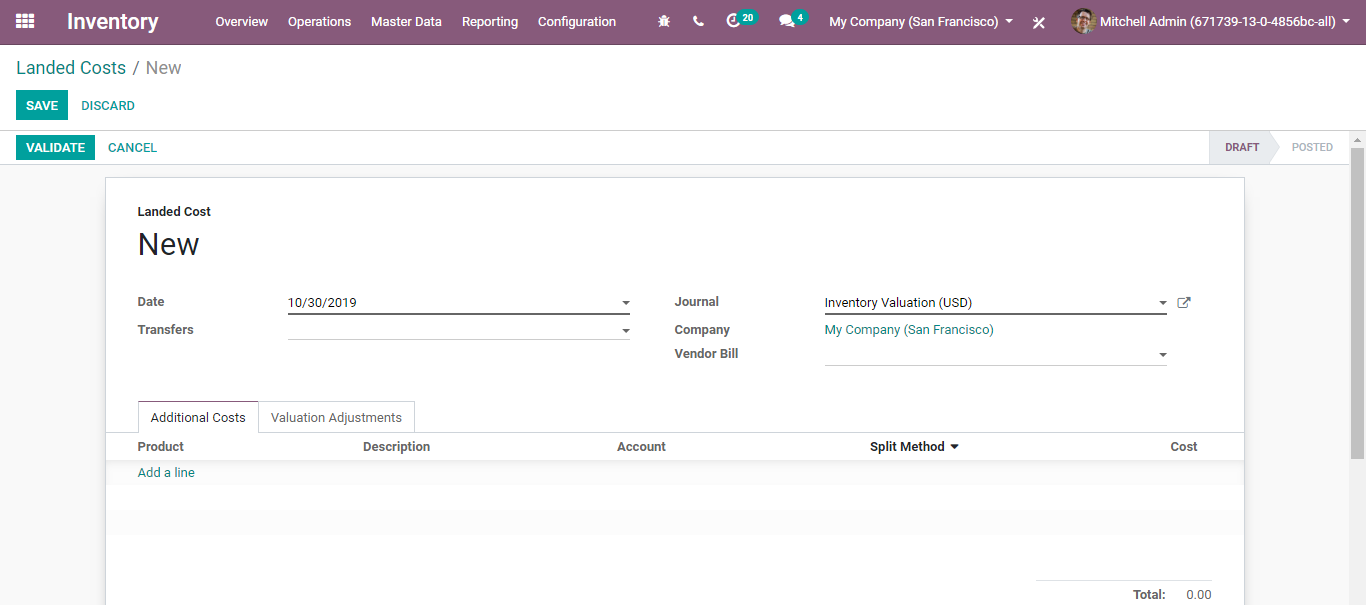Click the SAVE button
Viewport: 1366px width, 605px height.
point(42,105)
